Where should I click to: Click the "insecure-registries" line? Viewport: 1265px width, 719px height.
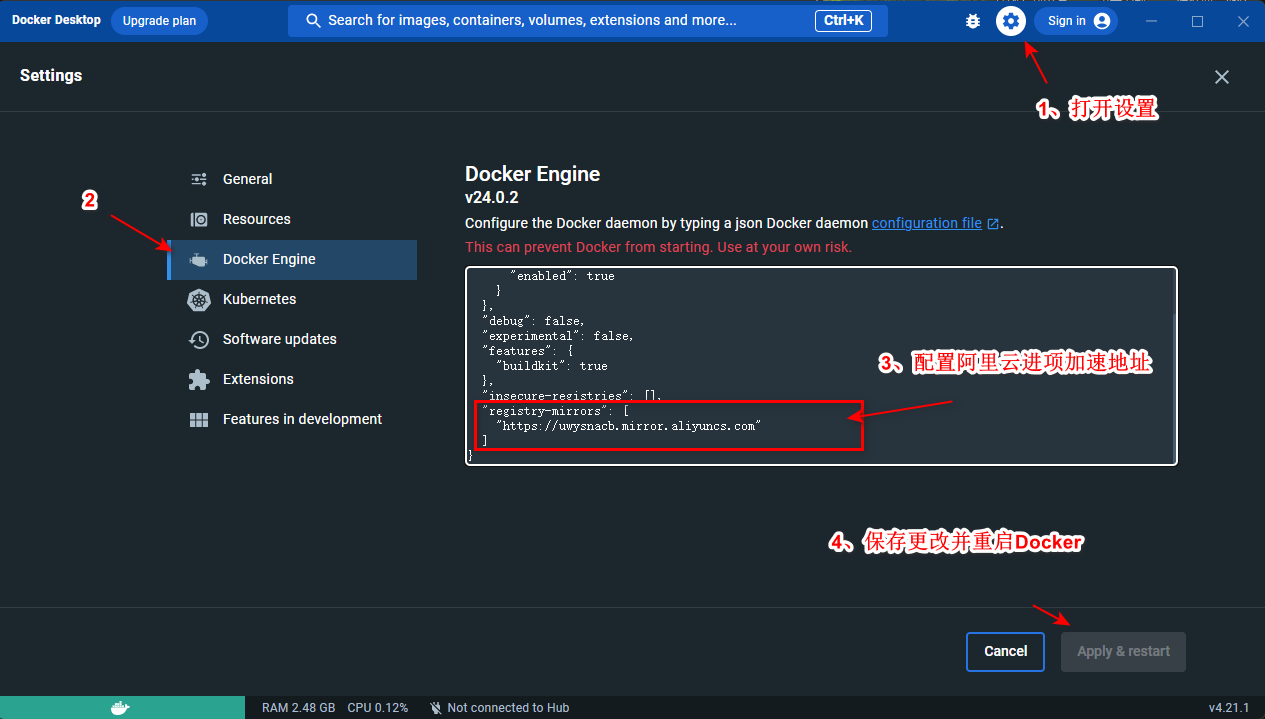(572, 395)
